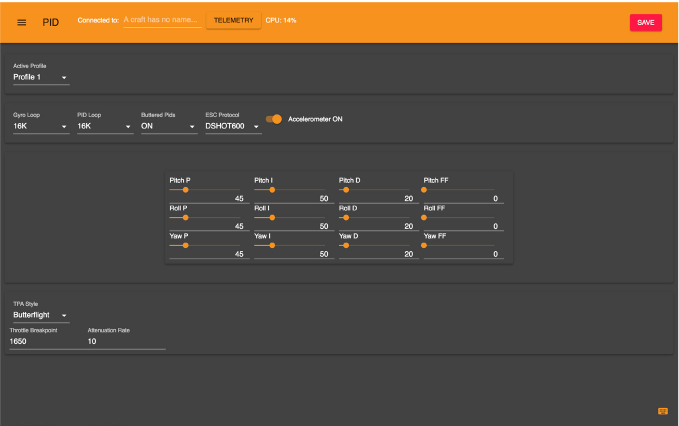
Task: Click the Pitch I value field 50
Action: (x=294, y=198)
